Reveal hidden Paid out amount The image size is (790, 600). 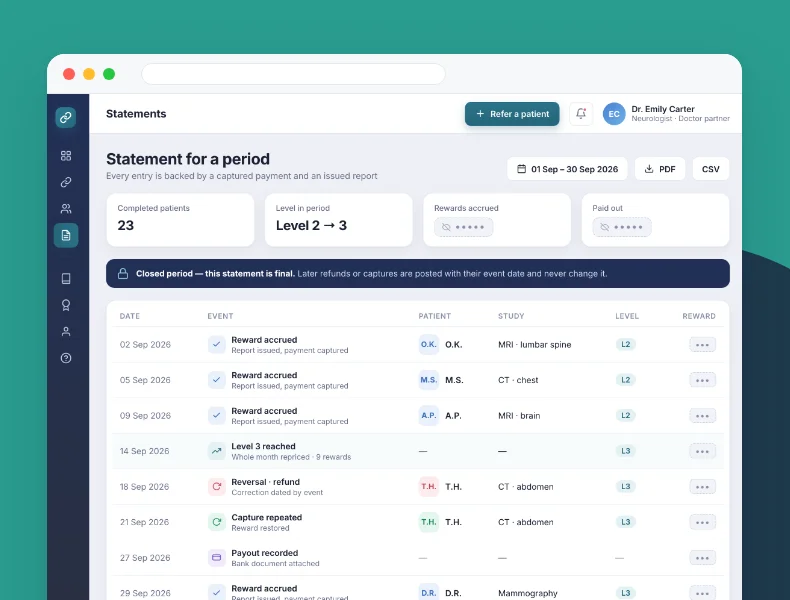[x=622, y=227]
